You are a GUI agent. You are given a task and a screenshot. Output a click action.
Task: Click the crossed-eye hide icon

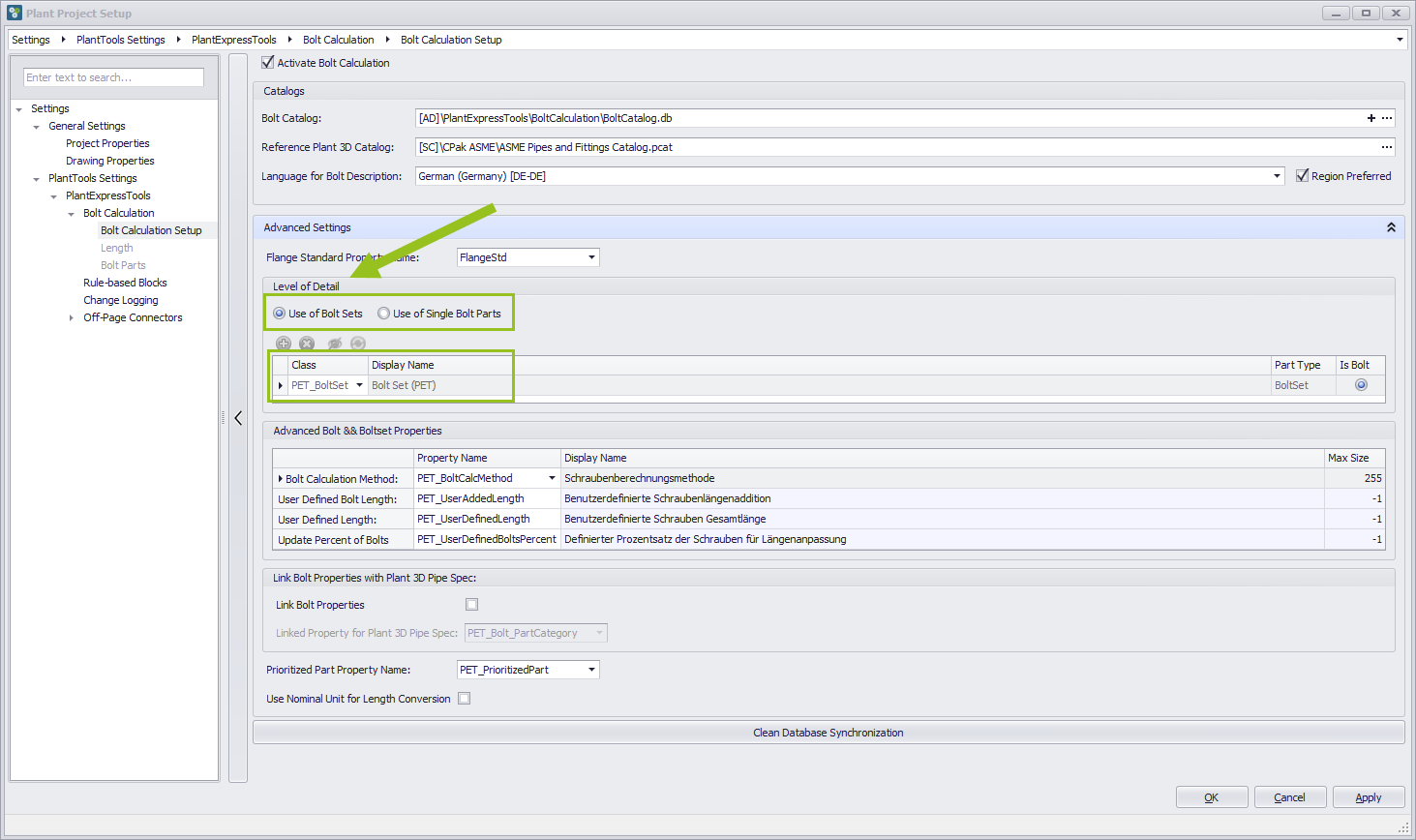click(335, 344)
